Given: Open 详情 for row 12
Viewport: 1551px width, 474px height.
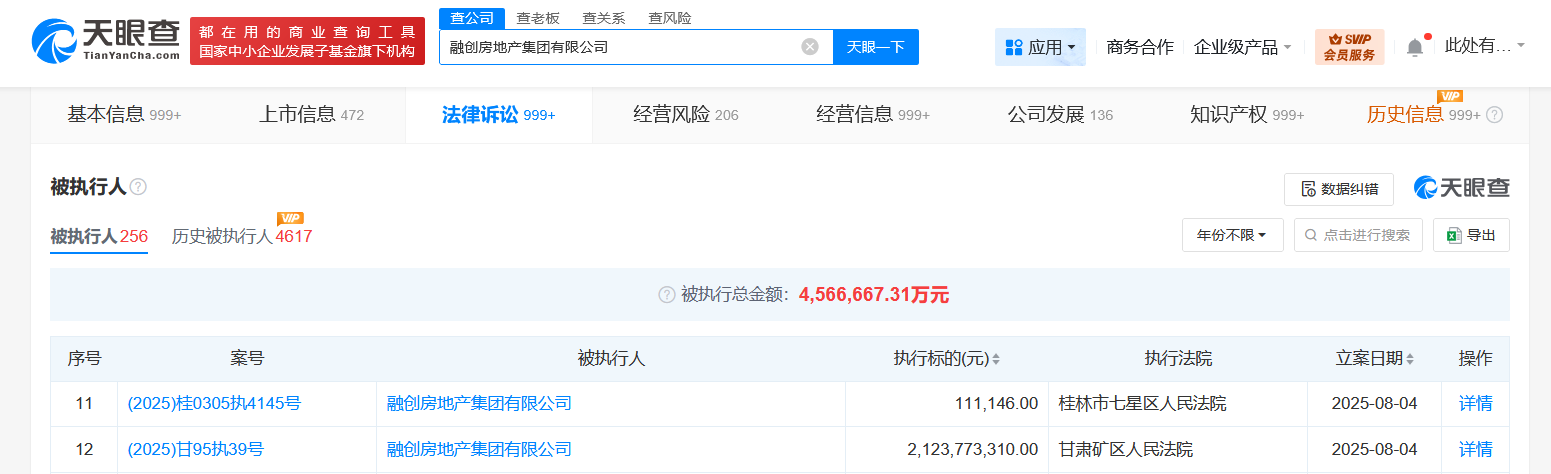Looking at the screenshot, I should point(1476,449).
